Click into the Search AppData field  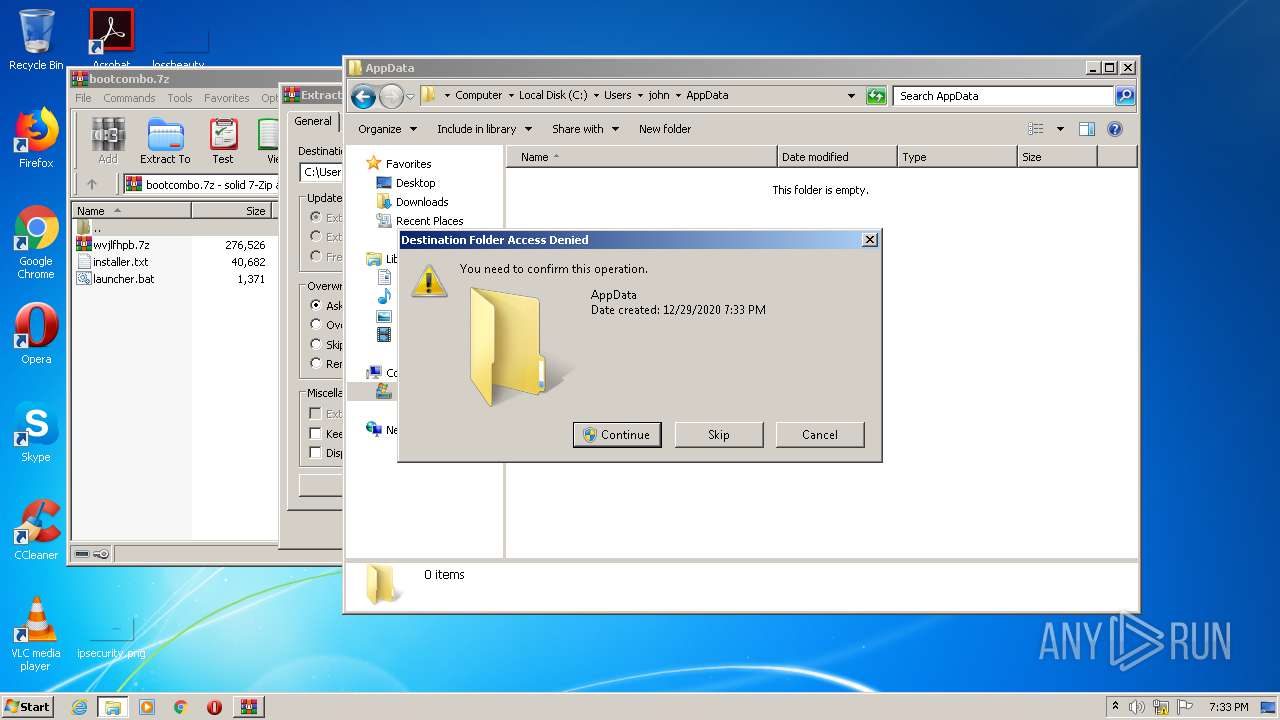coord(1003,96)
